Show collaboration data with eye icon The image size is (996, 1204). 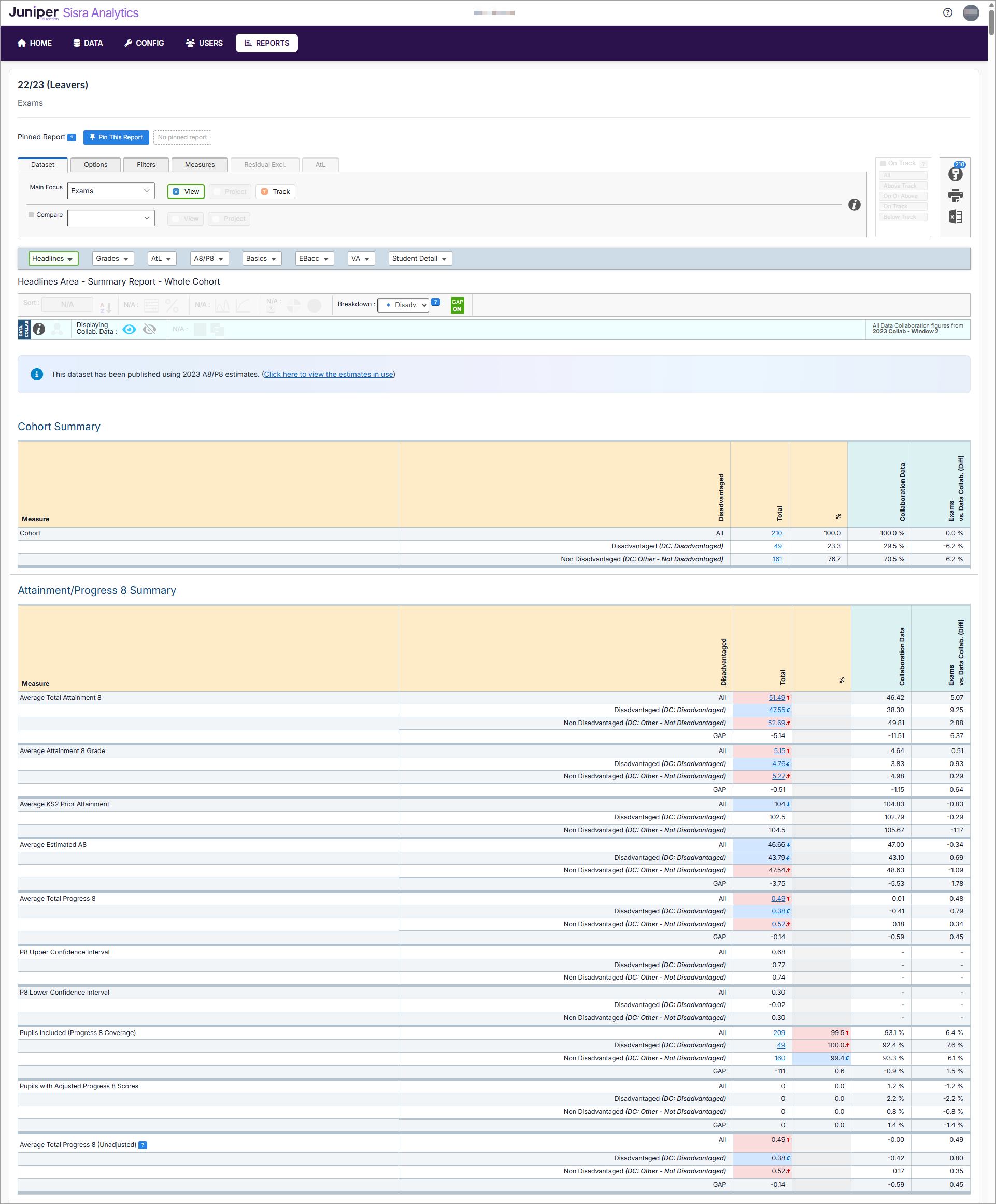(x=130, y=329)
